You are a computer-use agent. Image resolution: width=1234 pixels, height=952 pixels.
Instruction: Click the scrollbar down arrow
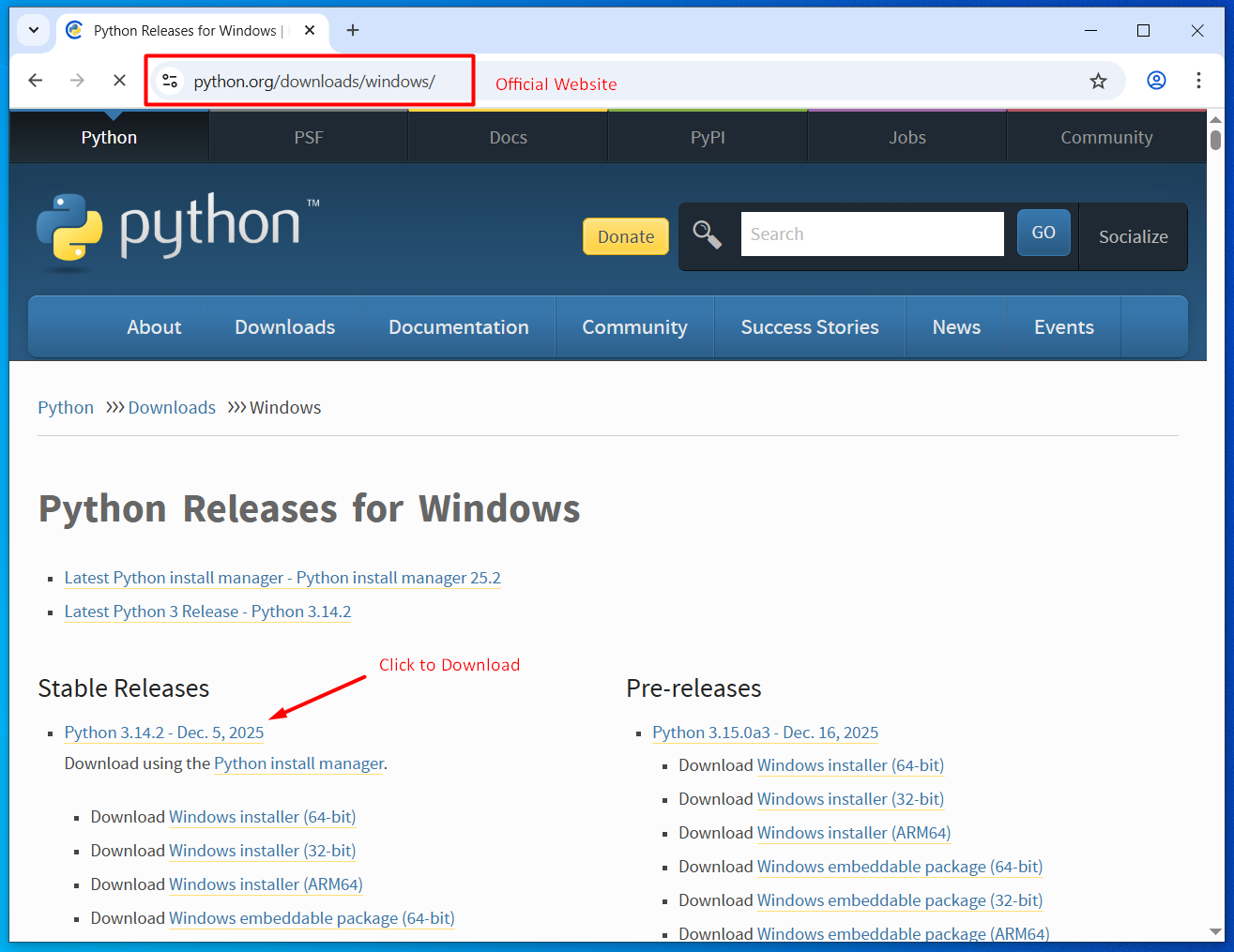click(x=1215, y=932)
